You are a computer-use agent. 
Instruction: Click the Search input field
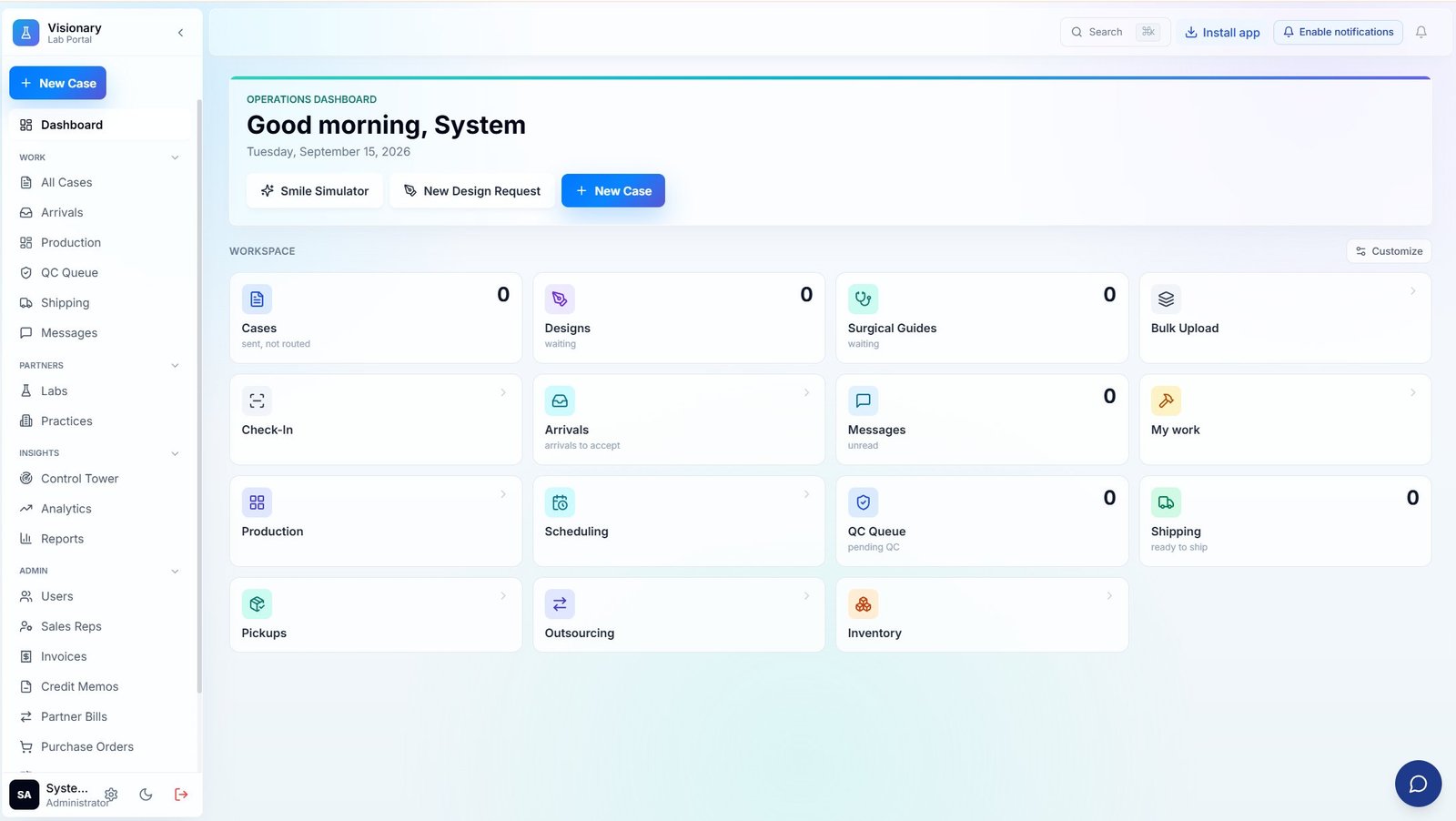click(x=1115, y=32)
